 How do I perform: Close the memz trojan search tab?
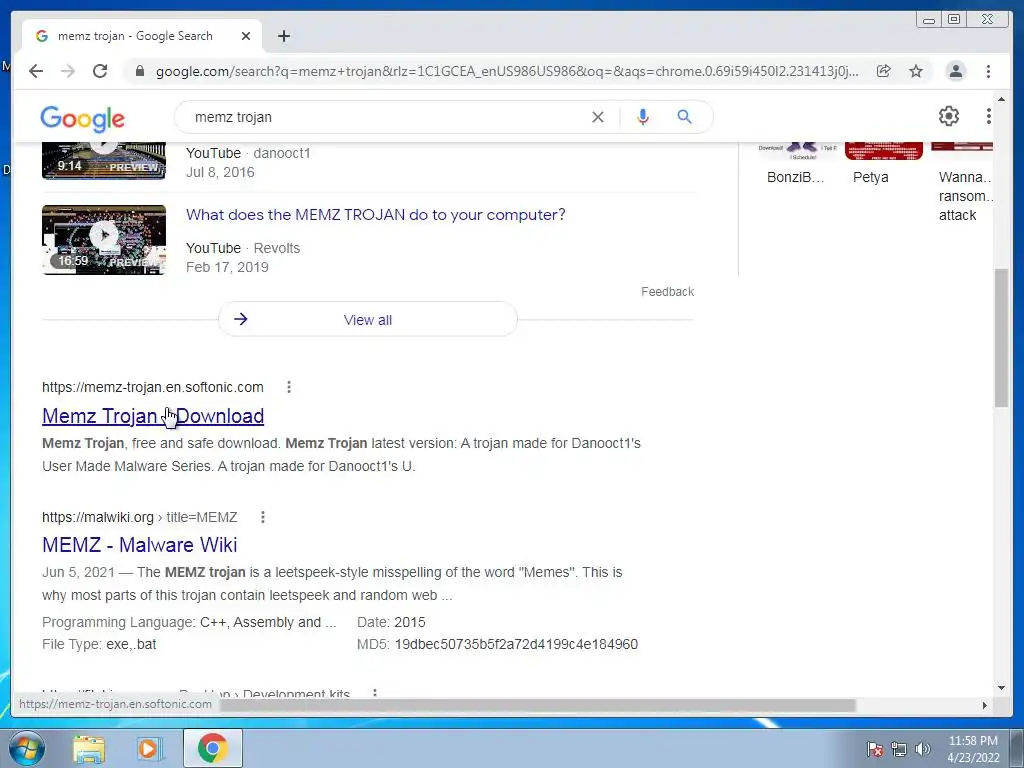point(246,36)
